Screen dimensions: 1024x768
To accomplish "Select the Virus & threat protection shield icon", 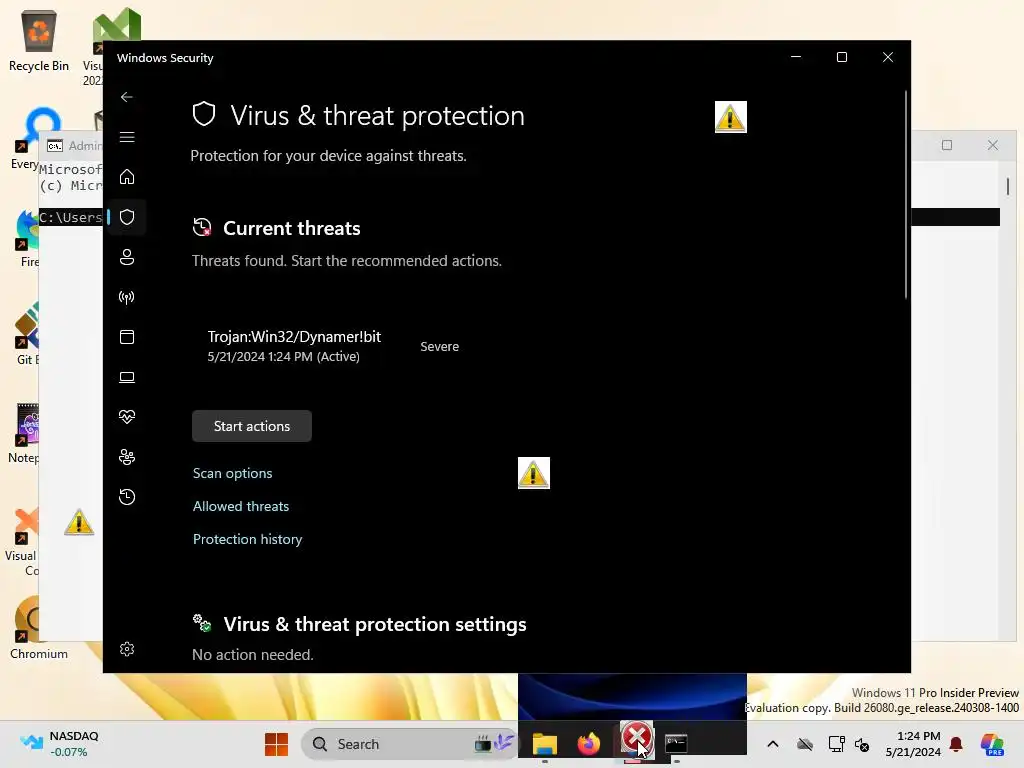I will (x=127, y=217).
